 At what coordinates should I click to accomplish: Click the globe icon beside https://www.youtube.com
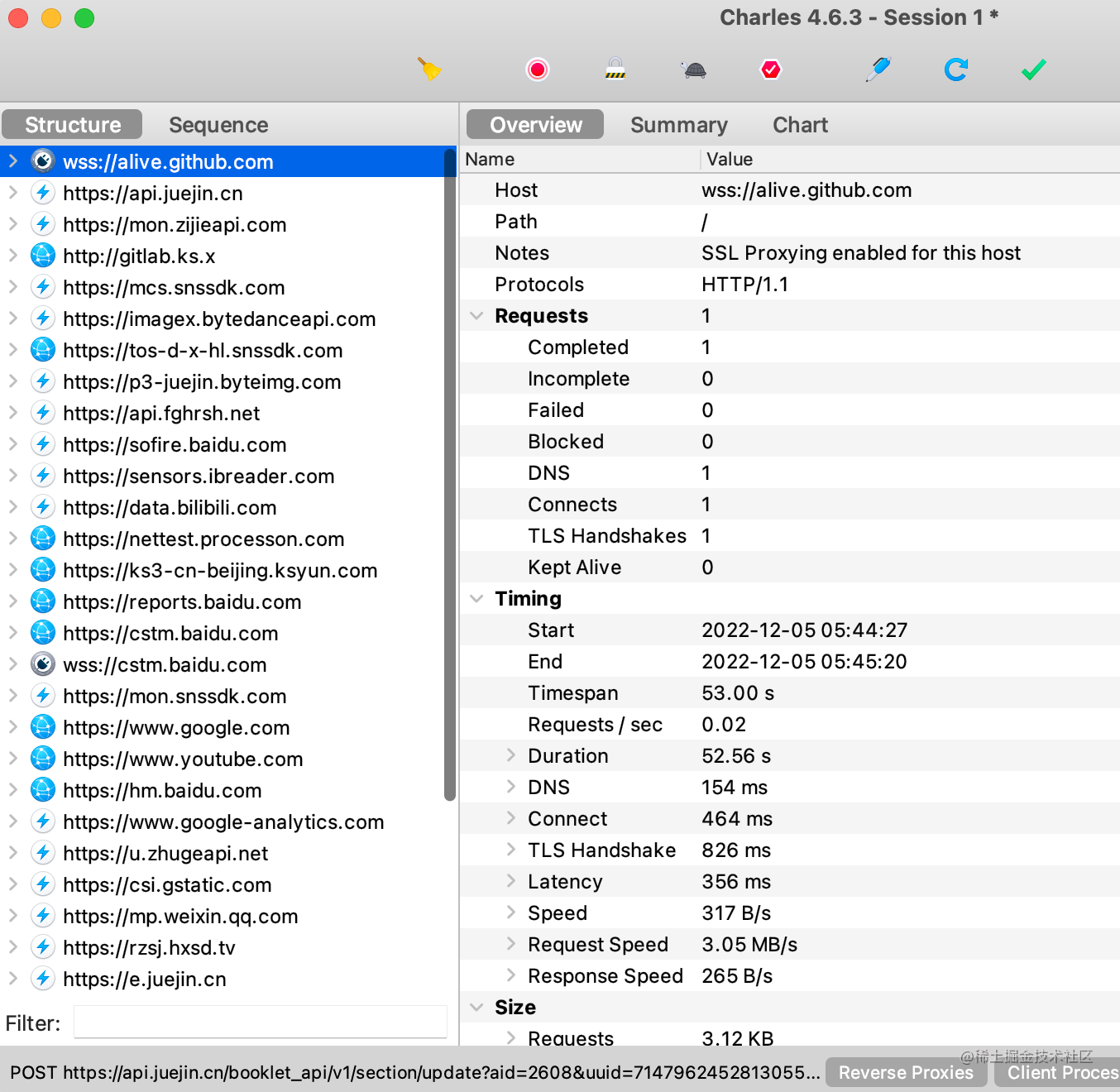43,759
